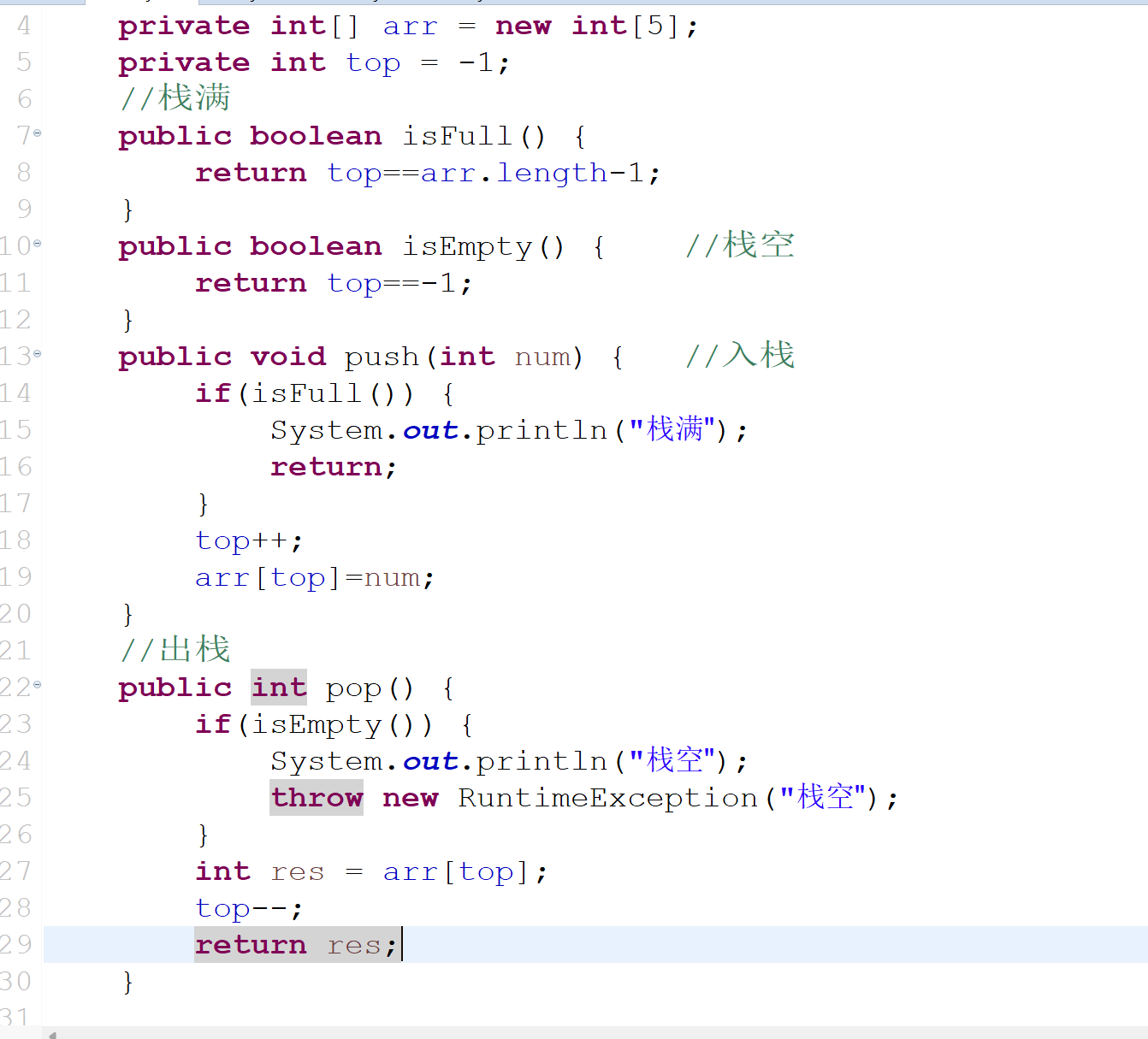Click 'return res;' on the current line

tap(296, 945)
